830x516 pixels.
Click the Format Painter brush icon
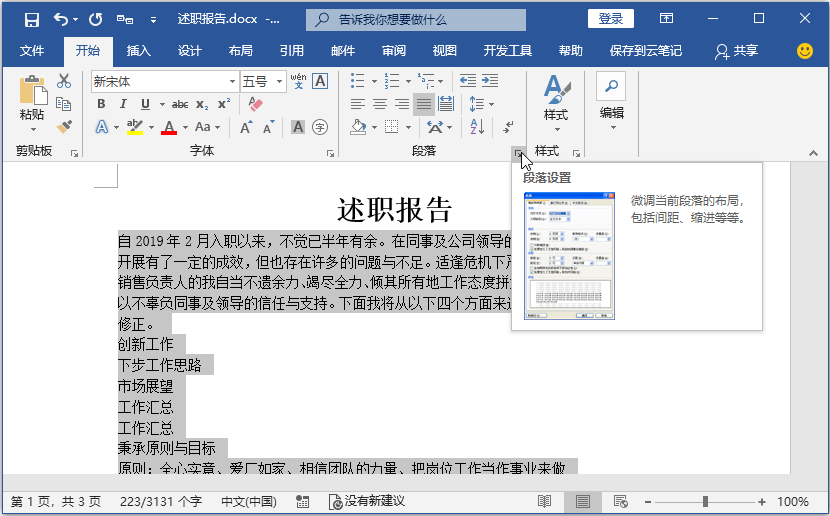[64, 127]
